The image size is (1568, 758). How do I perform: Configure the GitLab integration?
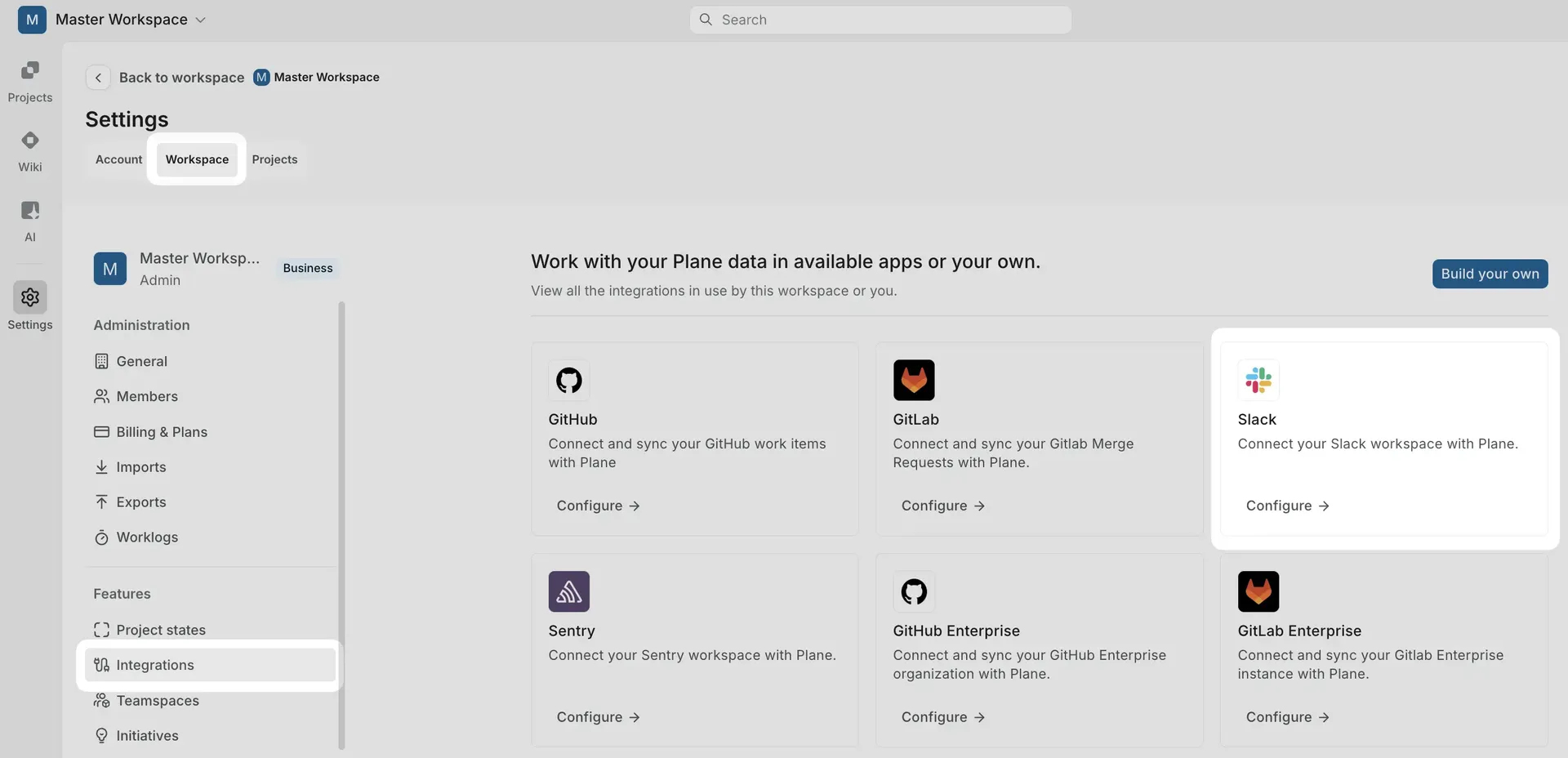coord(942,506)
